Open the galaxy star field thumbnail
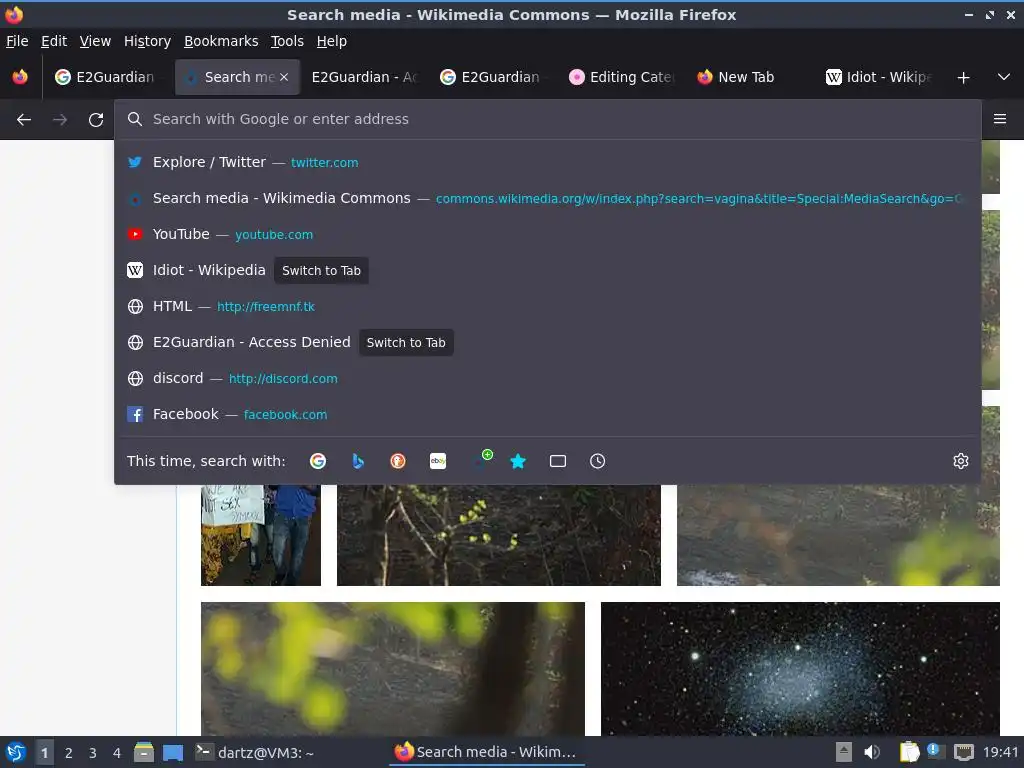Image resolution: width=1024 pixels, height=768 pixels. pyautogui.click(x=800, y=669)
